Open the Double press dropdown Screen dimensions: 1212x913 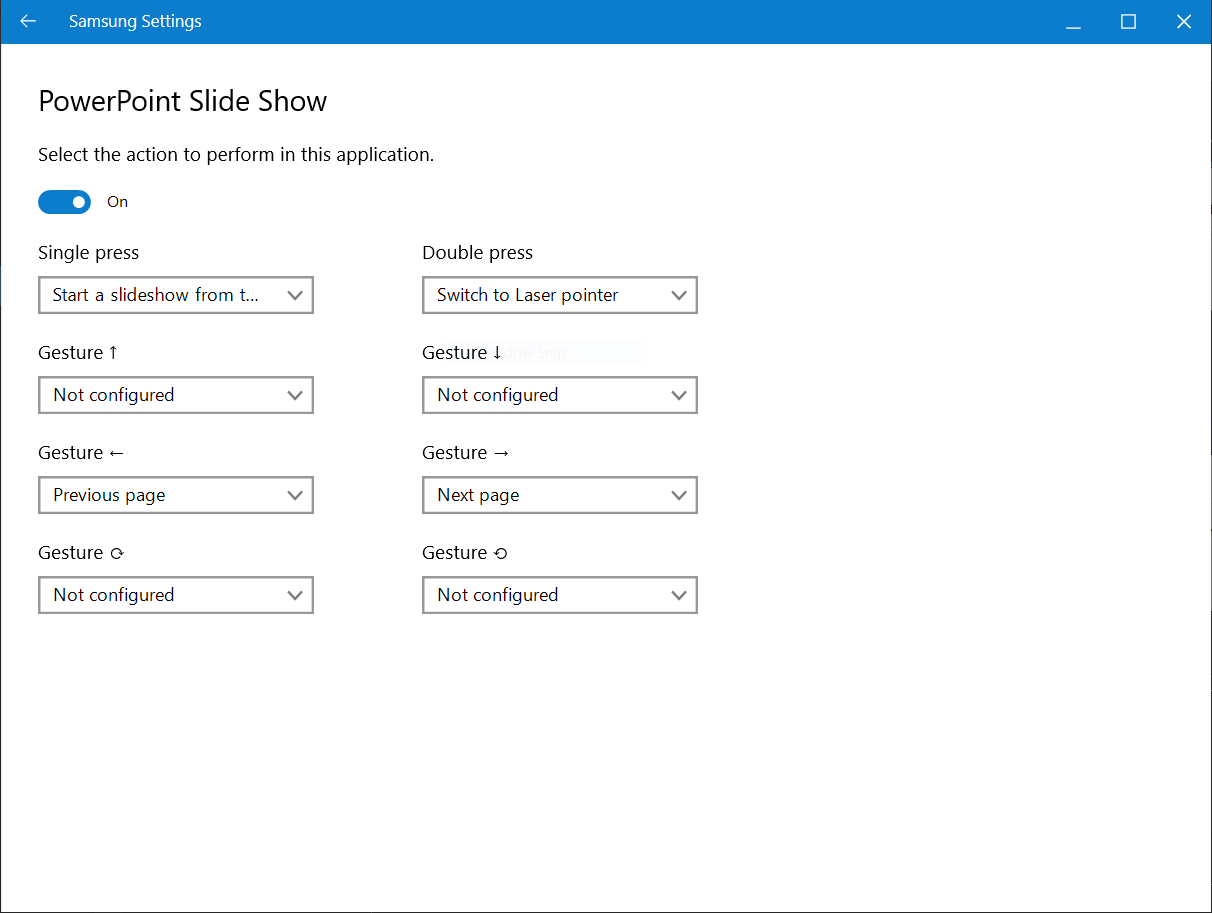(560, 295)
